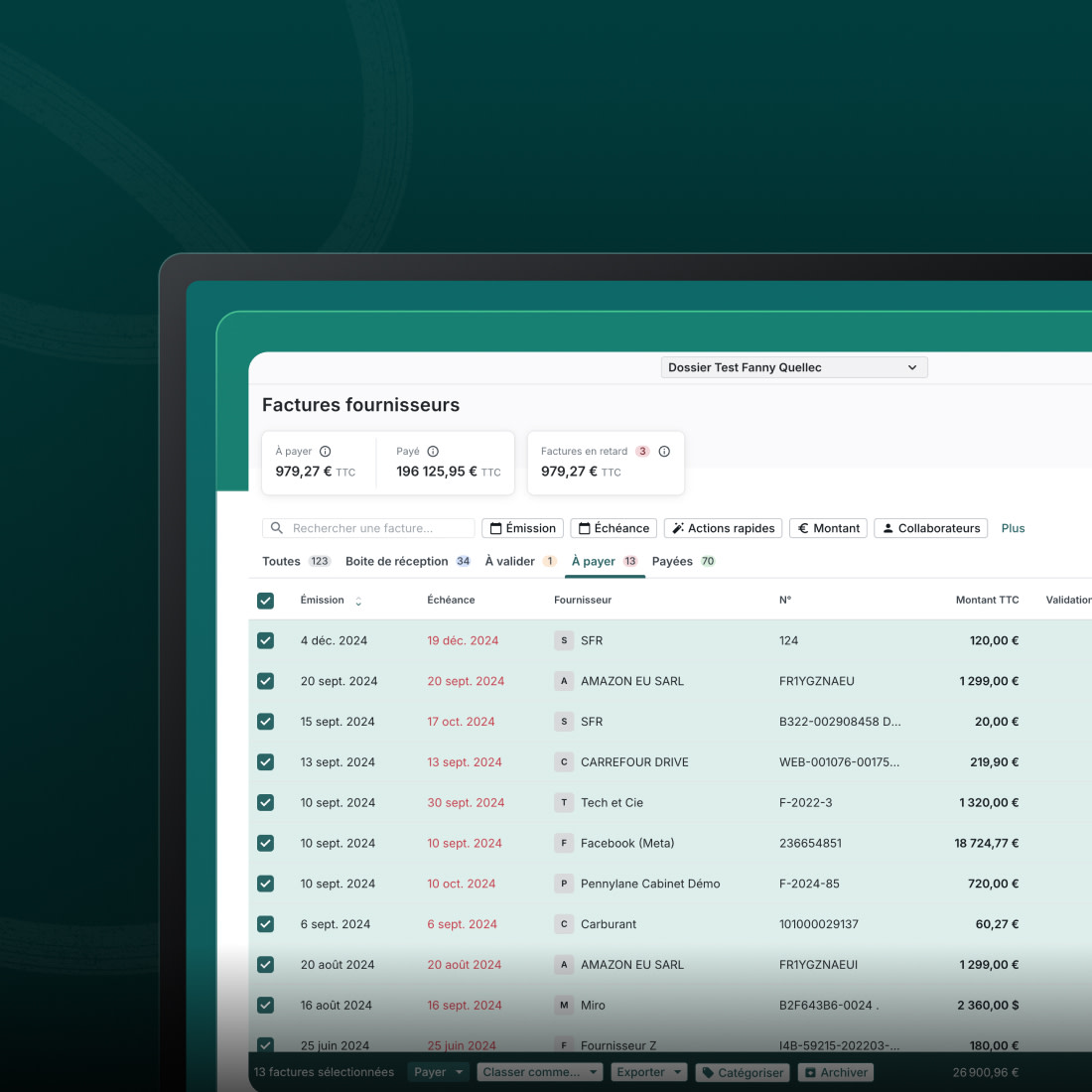1092x1092 pixels.
Task: Uncheck the Miro invoice checkbox
Action: (265, 1005)
